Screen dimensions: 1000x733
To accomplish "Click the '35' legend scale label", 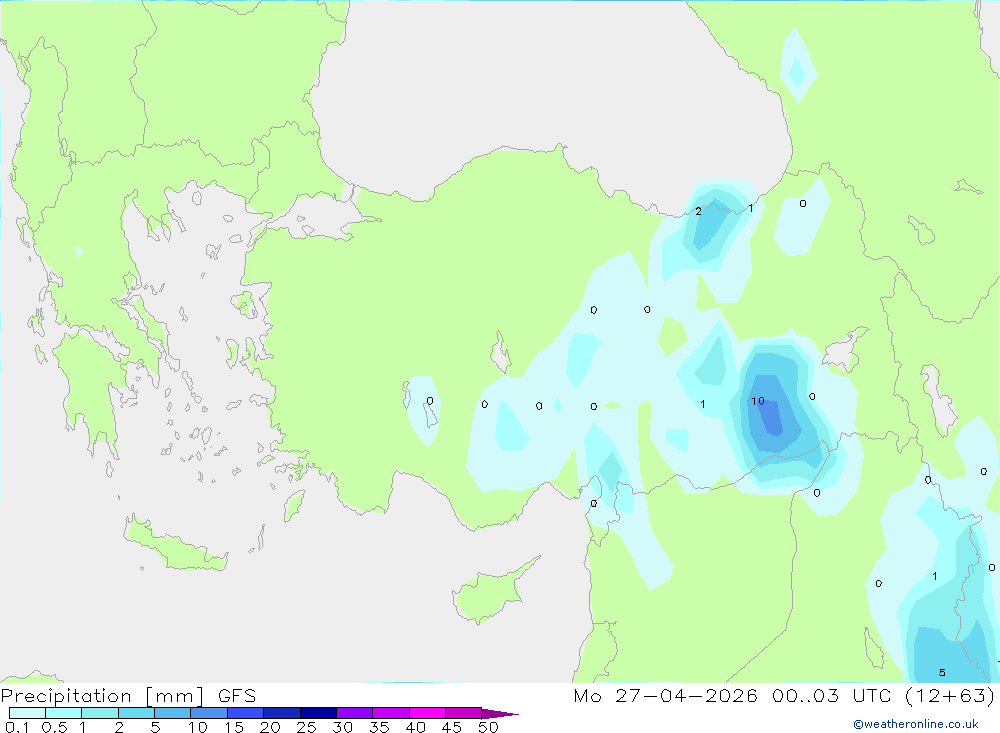I will click(379, 727).
